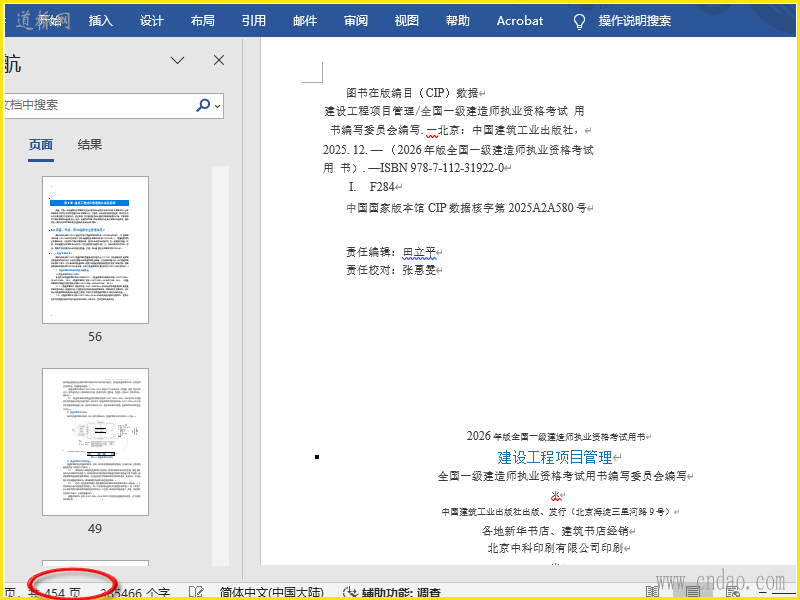Select the print layout view icon
The width and height of the screenshot is (800, 600).
[693, 592]
